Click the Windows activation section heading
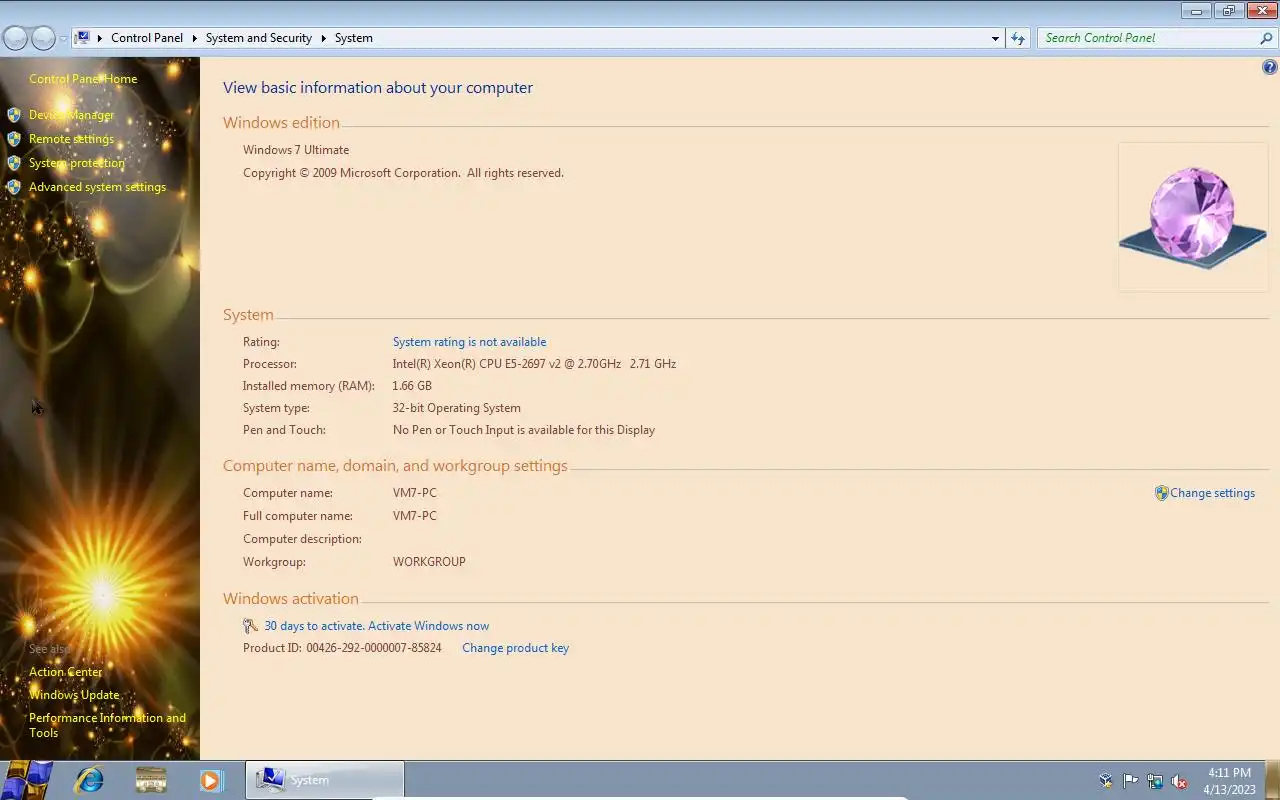This screenshot has height=800, width=1280. click(x=290, y=599)
